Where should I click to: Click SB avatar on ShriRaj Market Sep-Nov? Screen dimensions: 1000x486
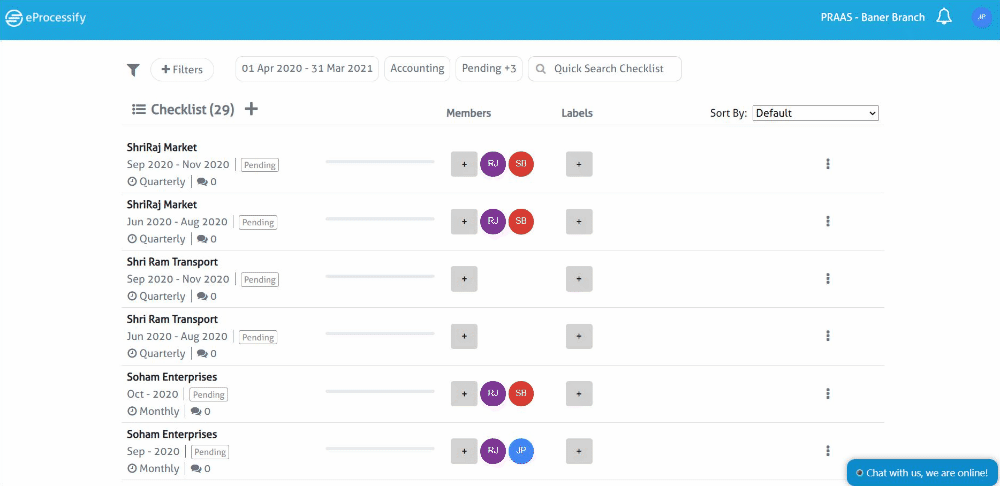pyautogui.click(x=521, y=164)
